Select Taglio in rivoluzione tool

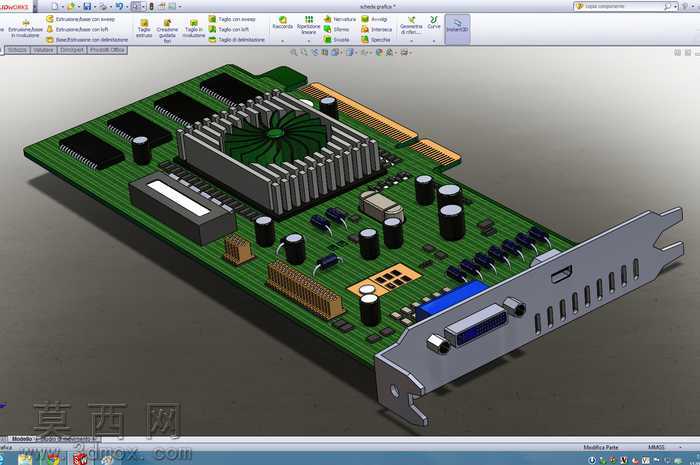194,29
